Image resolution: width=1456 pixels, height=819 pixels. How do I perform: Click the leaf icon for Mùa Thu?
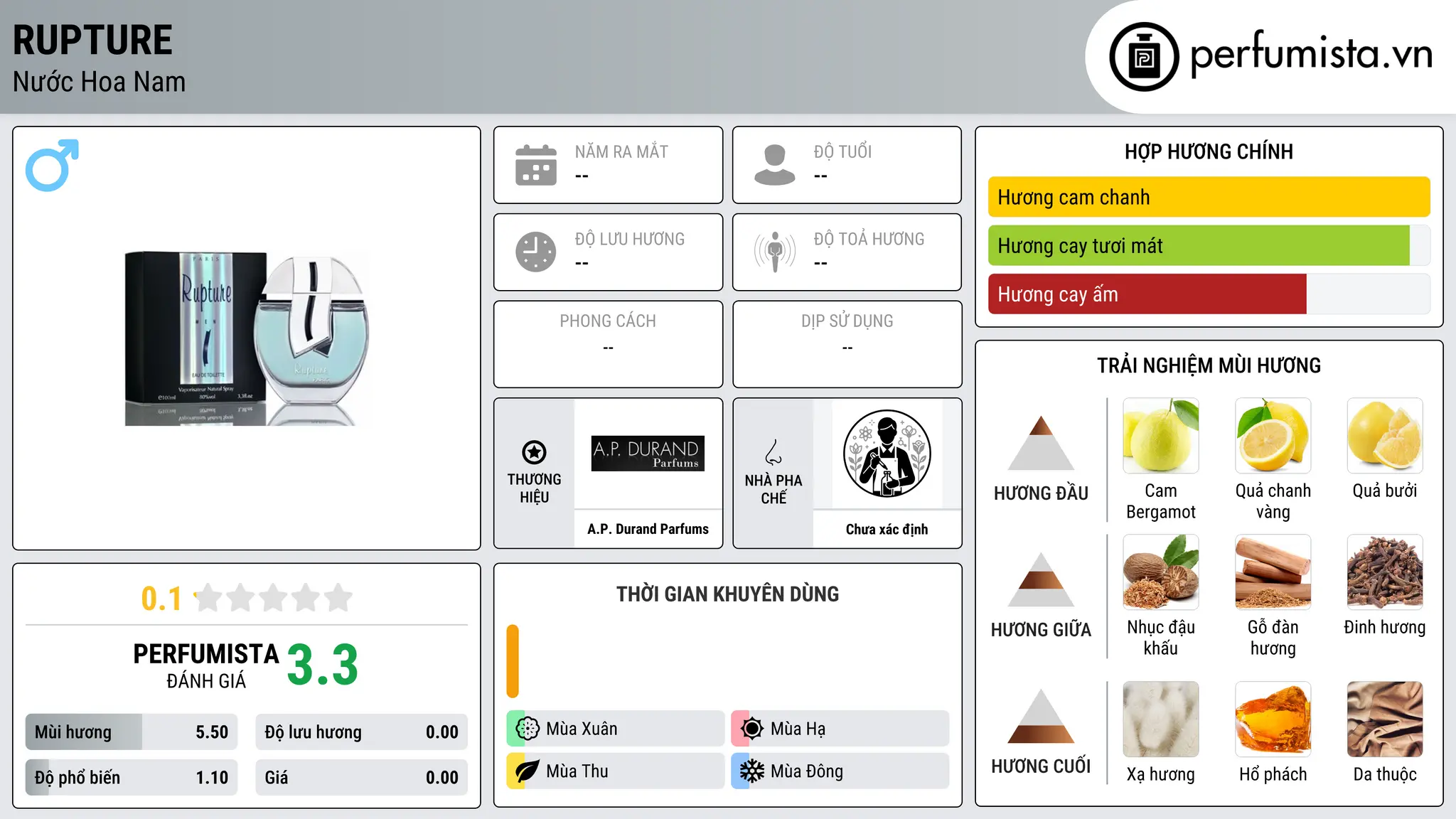528,771
